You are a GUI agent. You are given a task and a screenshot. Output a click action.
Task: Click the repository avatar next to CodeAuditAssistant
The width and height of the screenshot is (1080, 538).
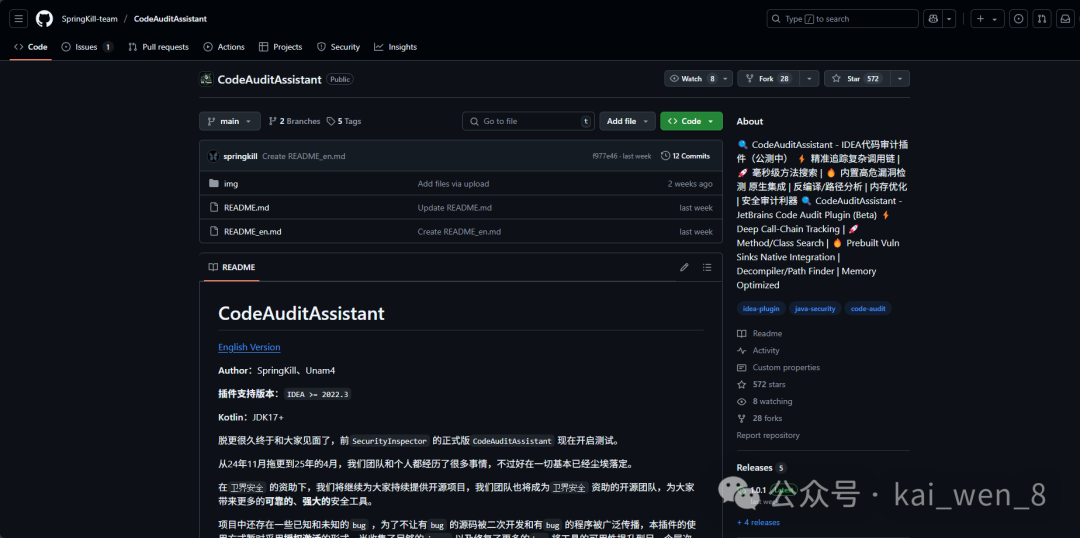point(206,79)
